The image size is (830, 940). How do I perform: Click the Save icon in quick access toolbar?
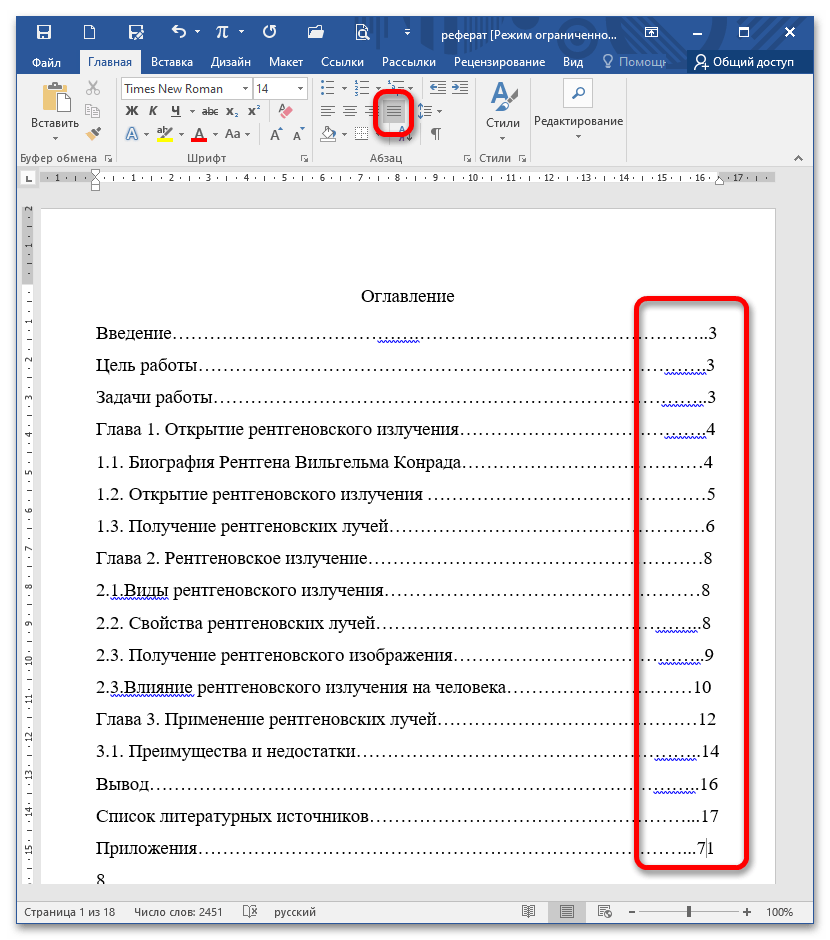44,32
